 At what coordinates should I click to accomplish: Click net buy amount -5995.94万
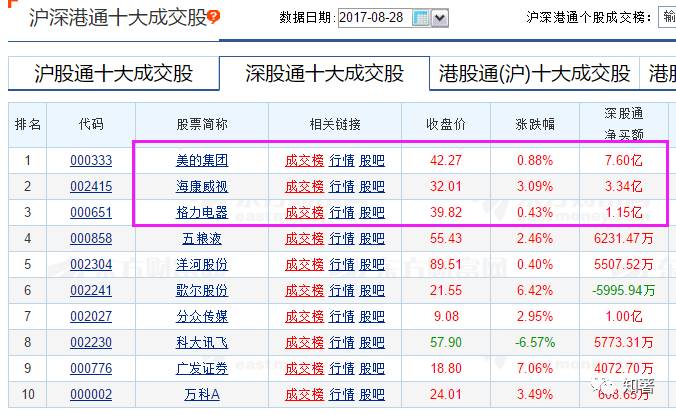click(x=623, y=290)
